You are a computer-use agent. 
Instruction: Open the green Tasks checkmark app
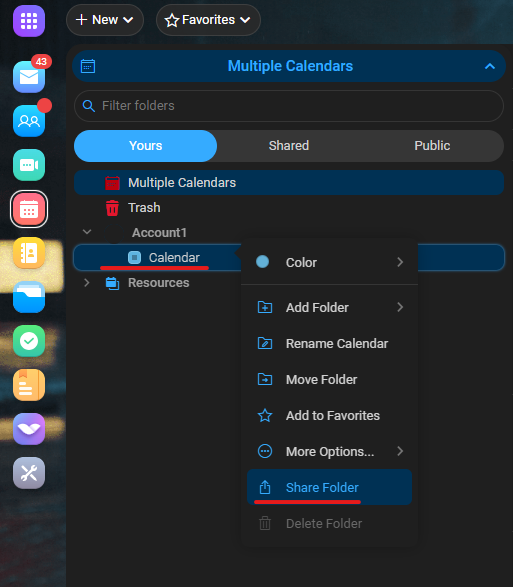pos(29,341)
